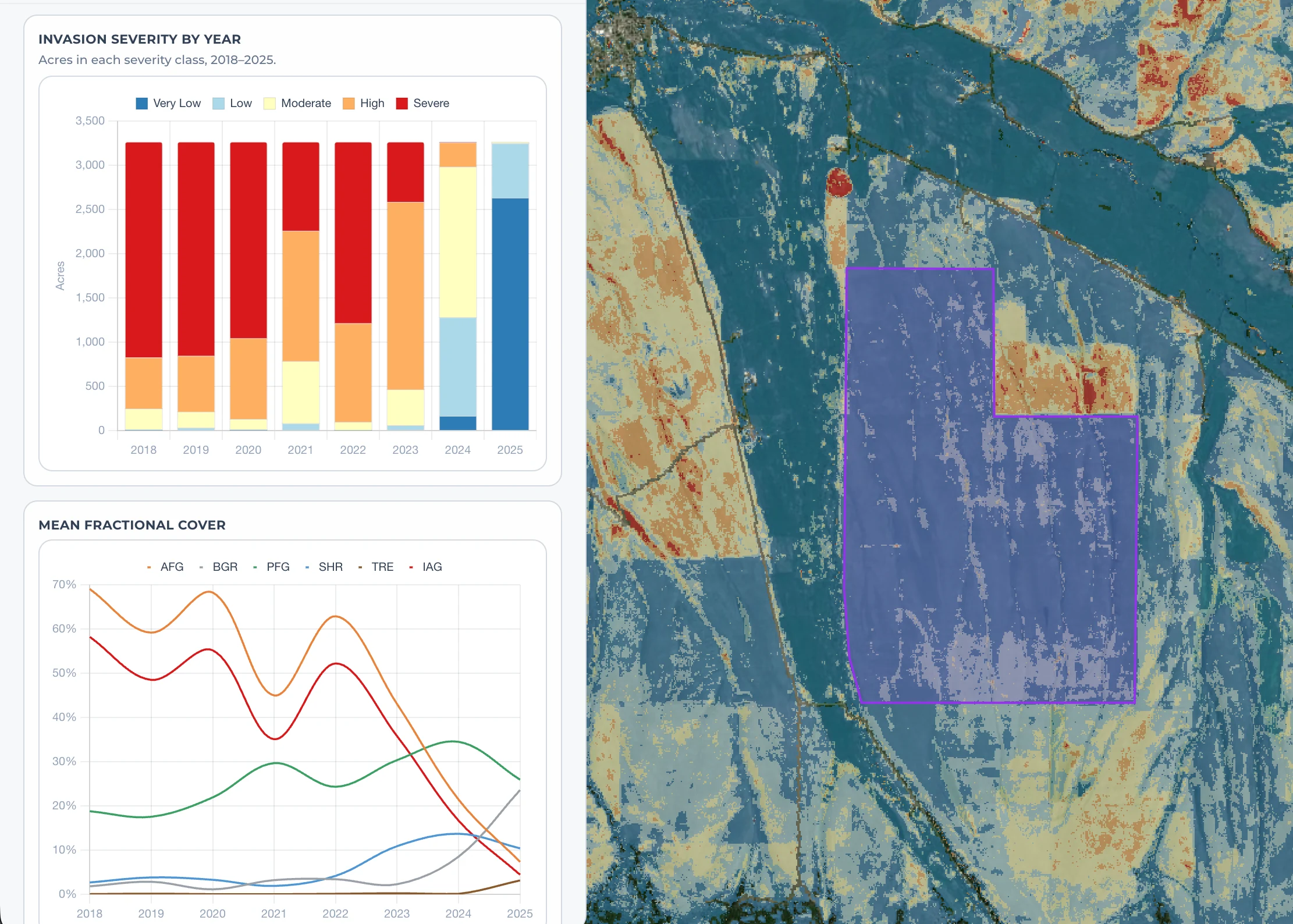Click the 2025 bar's light blue Low segment

pos(510,171)
